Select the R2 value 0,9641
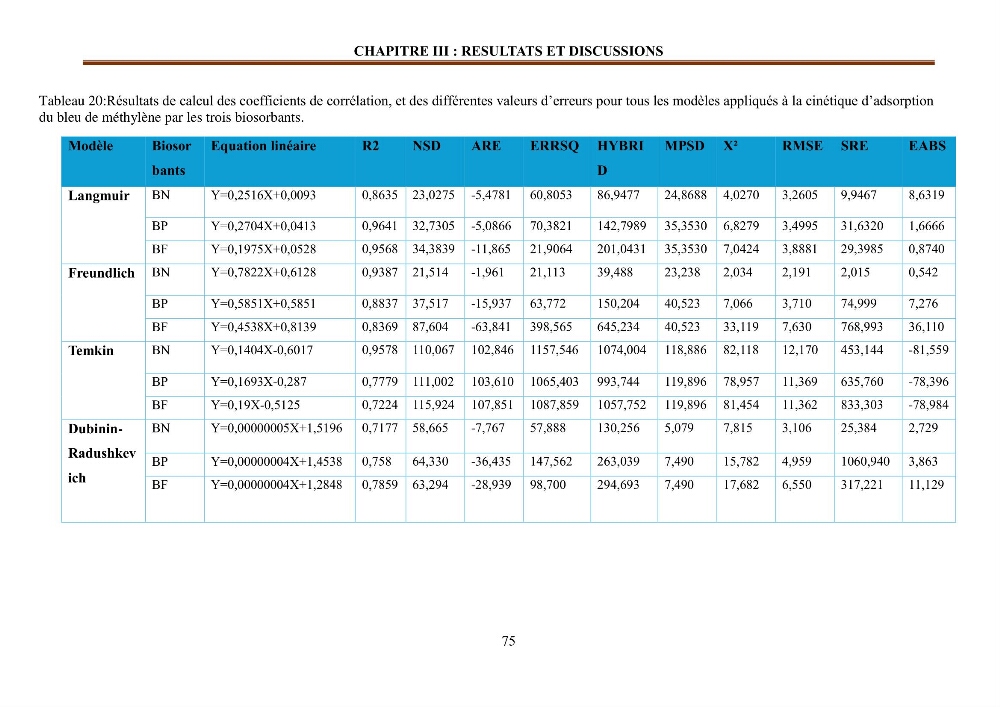Screen dimensions: 1000x707 pyautogui.click(x=379, y=226)
